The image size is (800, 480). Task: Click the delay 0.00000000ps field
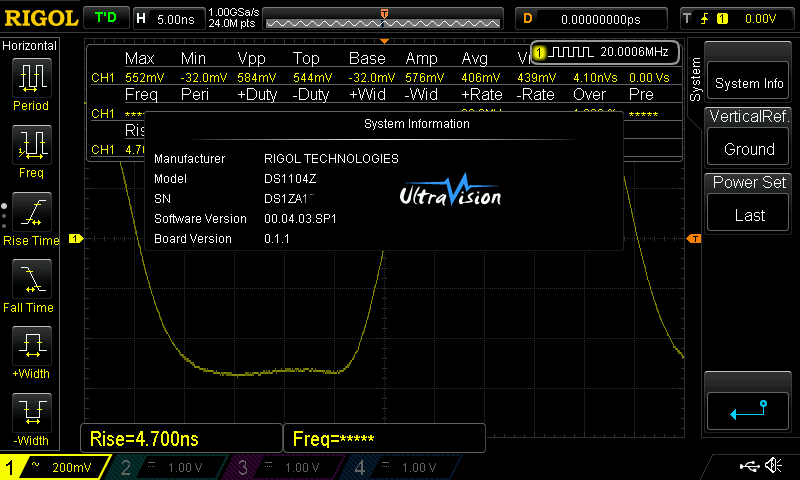tap(591, 19)
